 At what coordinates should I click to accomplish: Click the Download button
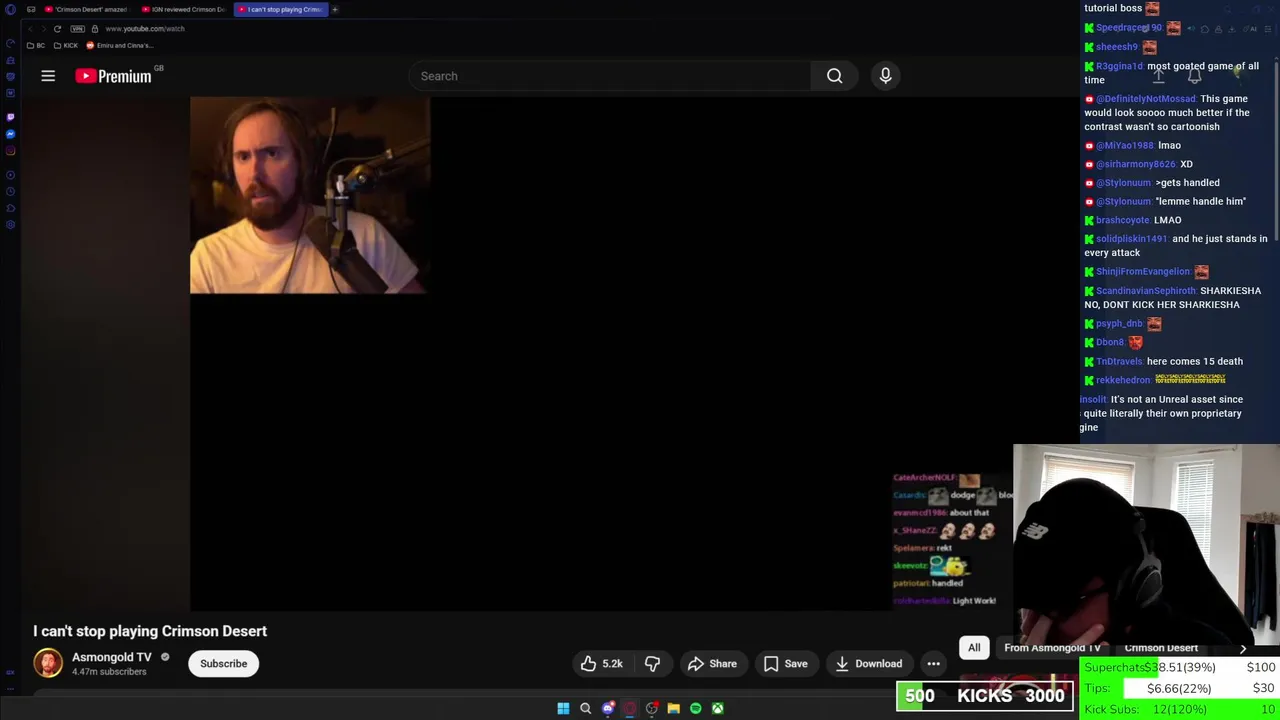tap(869, 664)
